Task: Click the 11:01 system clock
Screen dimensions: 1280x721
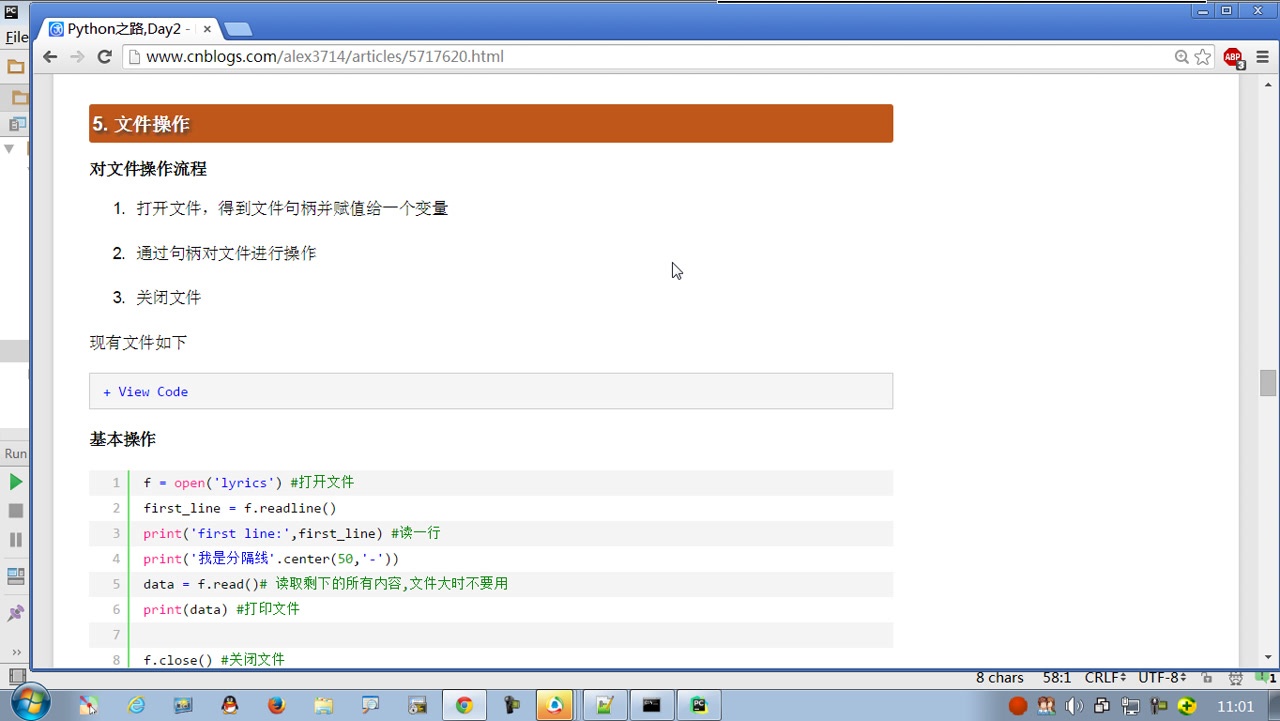Action: point(1236,706)
